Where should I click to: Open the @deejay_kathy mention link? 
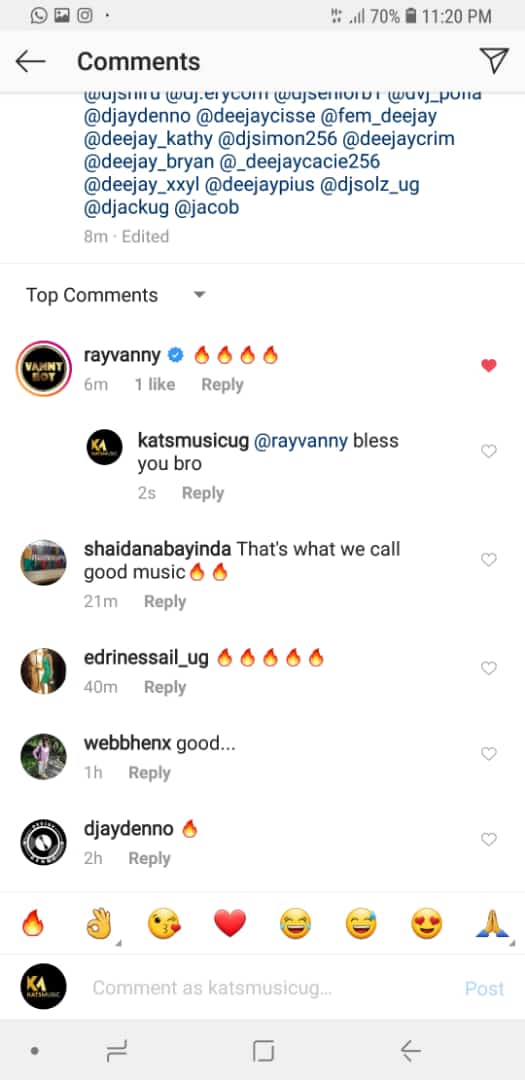coord(147,138)
